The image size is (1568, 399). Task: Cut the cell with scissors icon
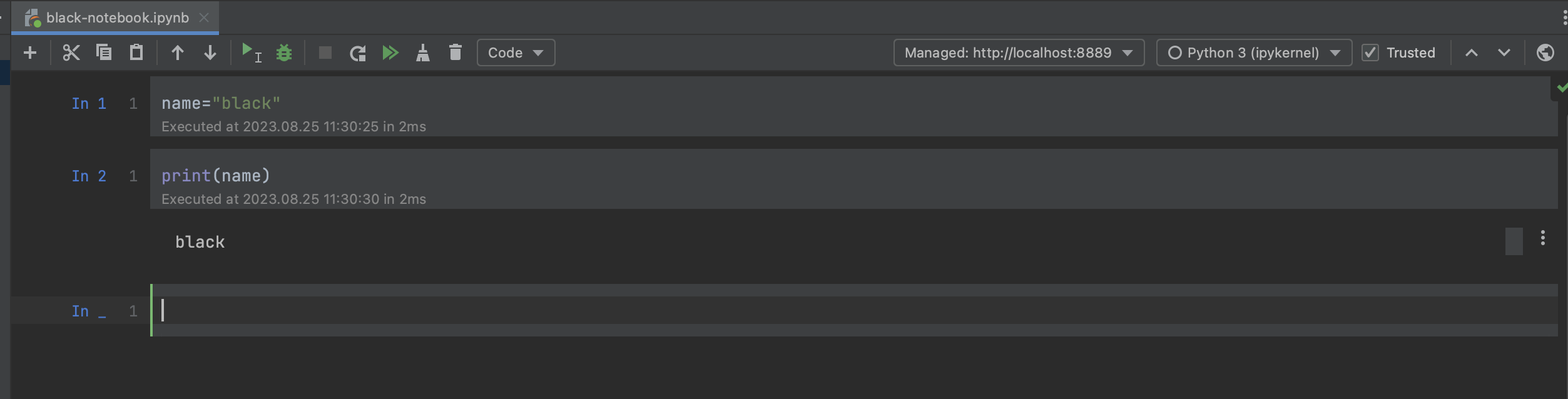[71, 53]
